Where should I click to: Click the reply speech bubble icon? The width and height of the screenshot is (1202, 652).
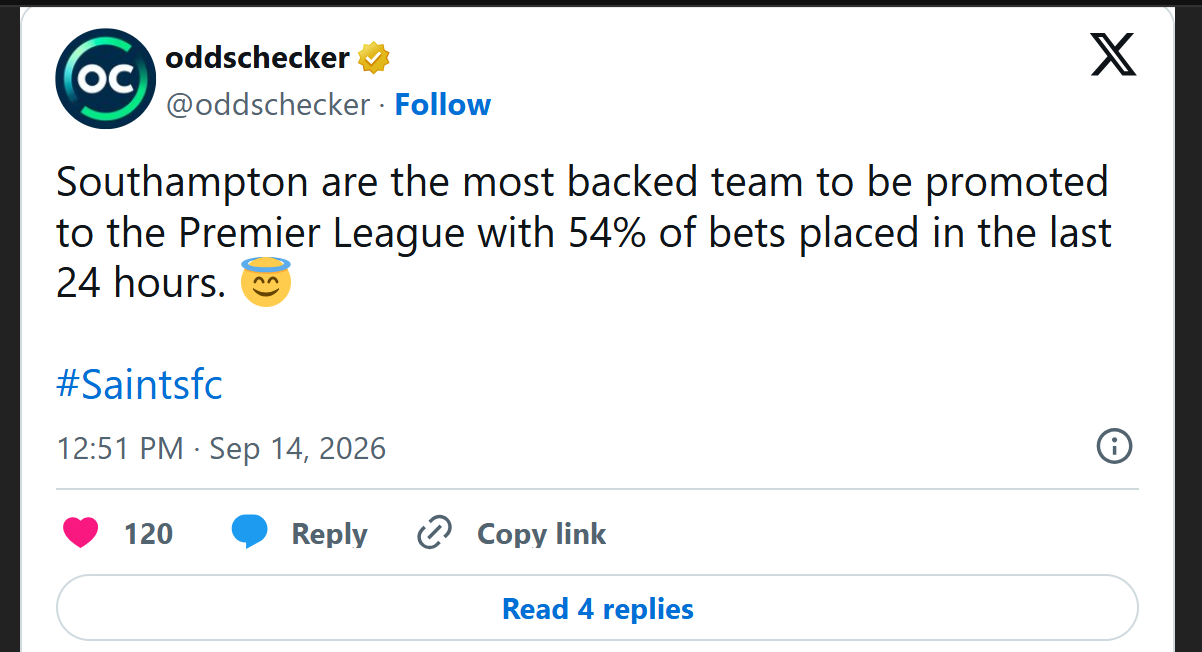pyautogui.click(x=249, y=532)
